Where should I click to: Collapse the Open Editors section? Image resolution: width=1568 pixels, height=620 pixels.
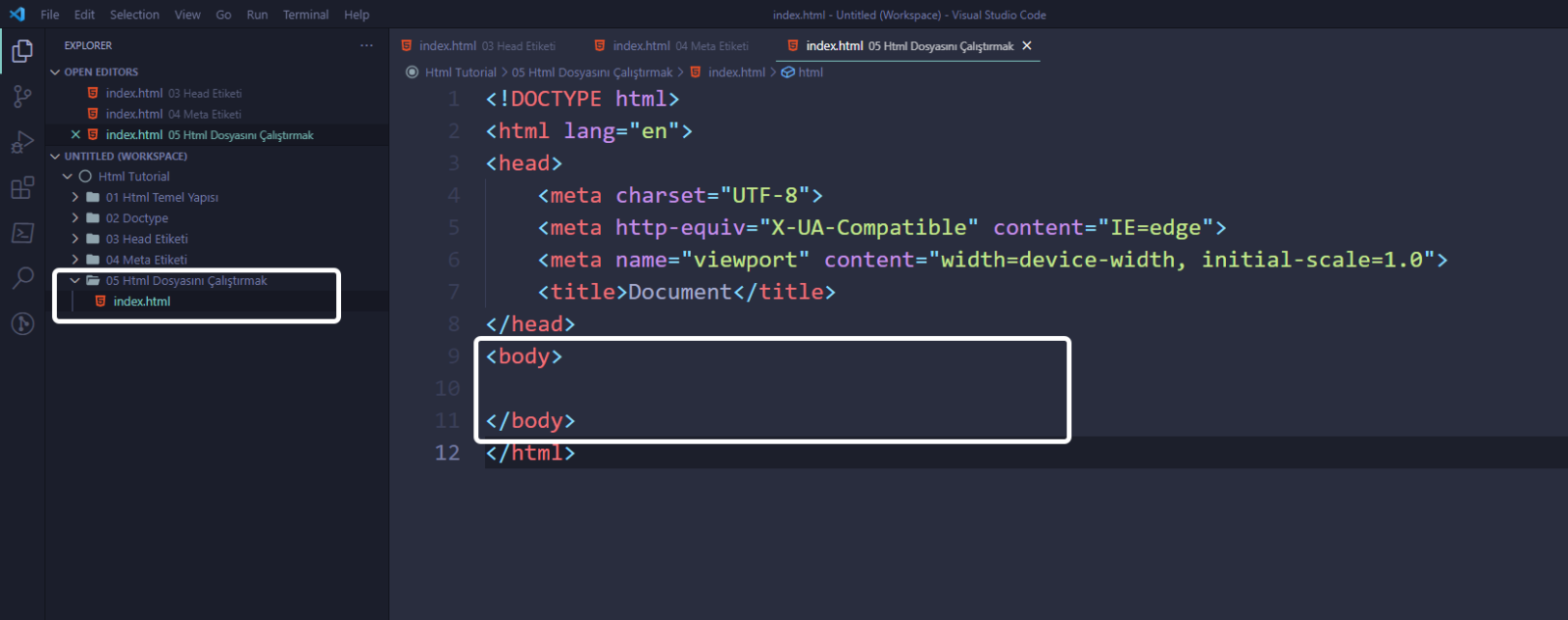click(x=55, y=72)
